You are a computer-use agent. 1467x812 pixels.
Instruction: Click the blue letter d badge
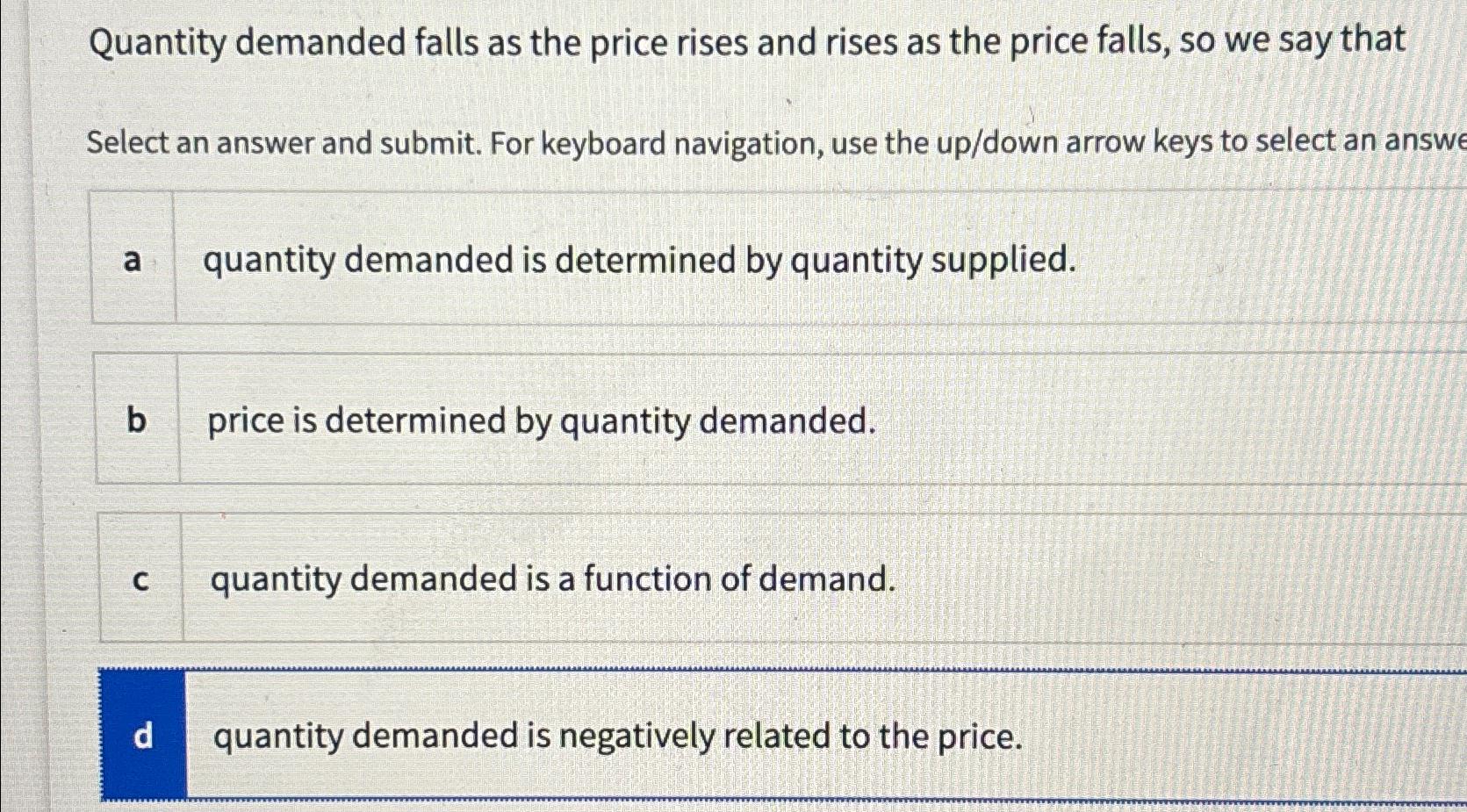tap(143, 736)
